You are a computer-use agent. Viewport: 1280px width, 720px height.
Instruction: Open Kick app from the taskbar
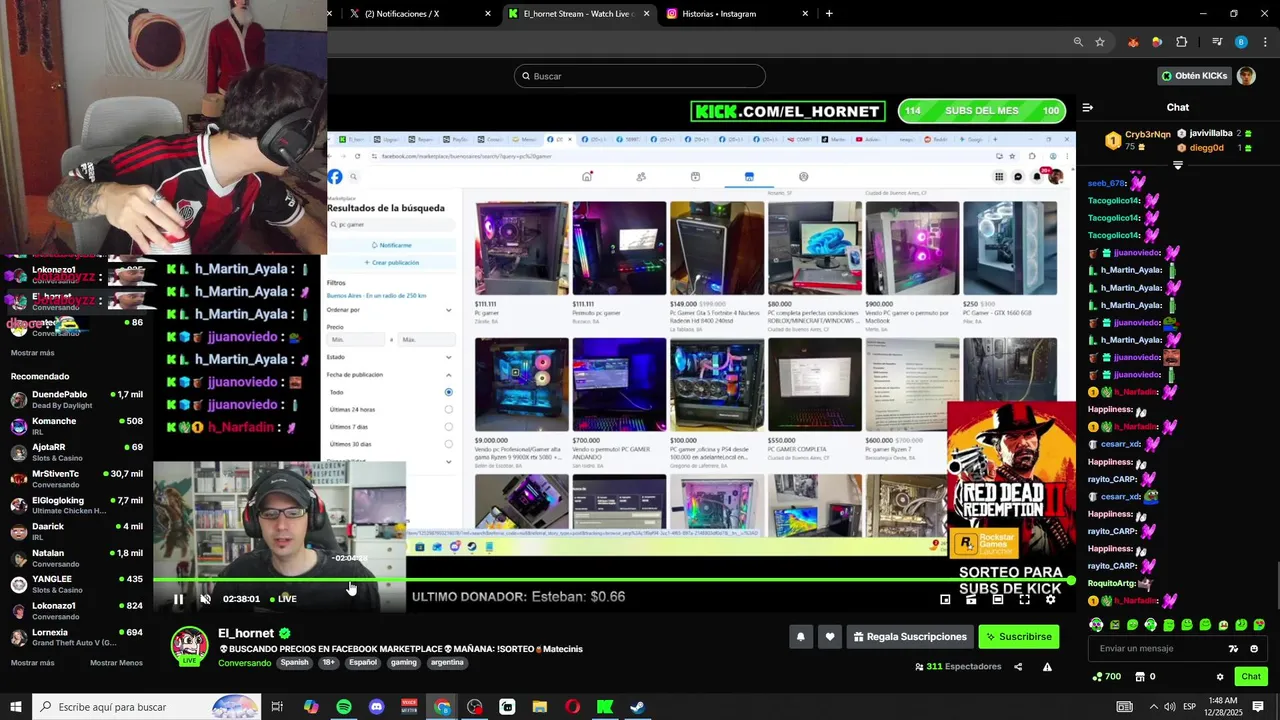[605, 707]
